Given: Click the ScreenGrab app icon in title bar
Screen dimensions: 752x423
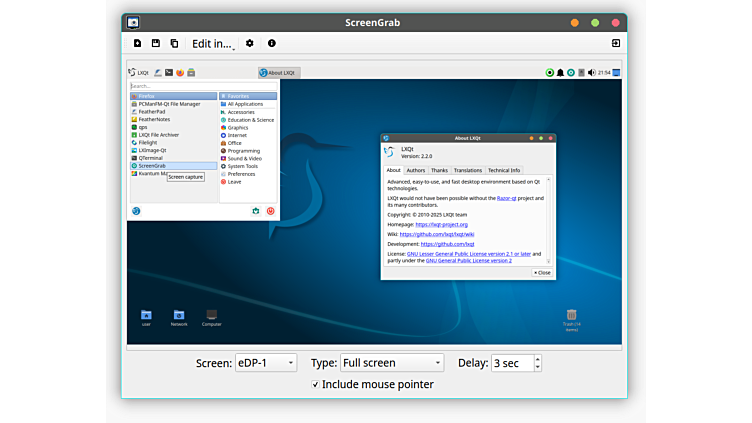Looking at the screenshot, I should 133,22.
